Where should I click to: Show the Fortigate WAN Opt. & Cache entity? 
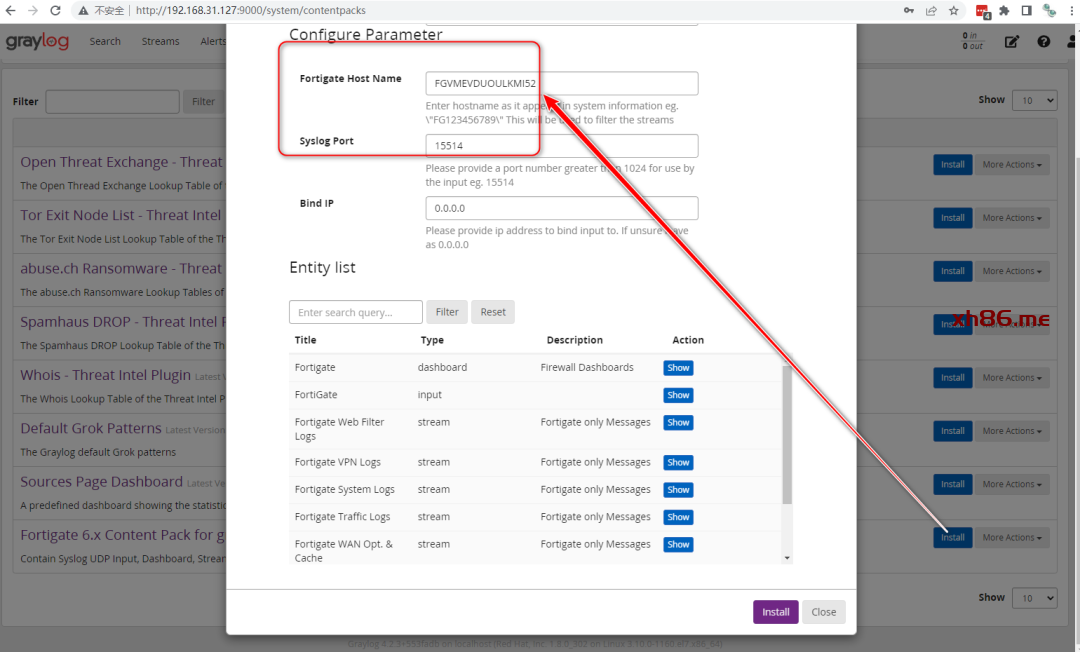tap(678, 545)
